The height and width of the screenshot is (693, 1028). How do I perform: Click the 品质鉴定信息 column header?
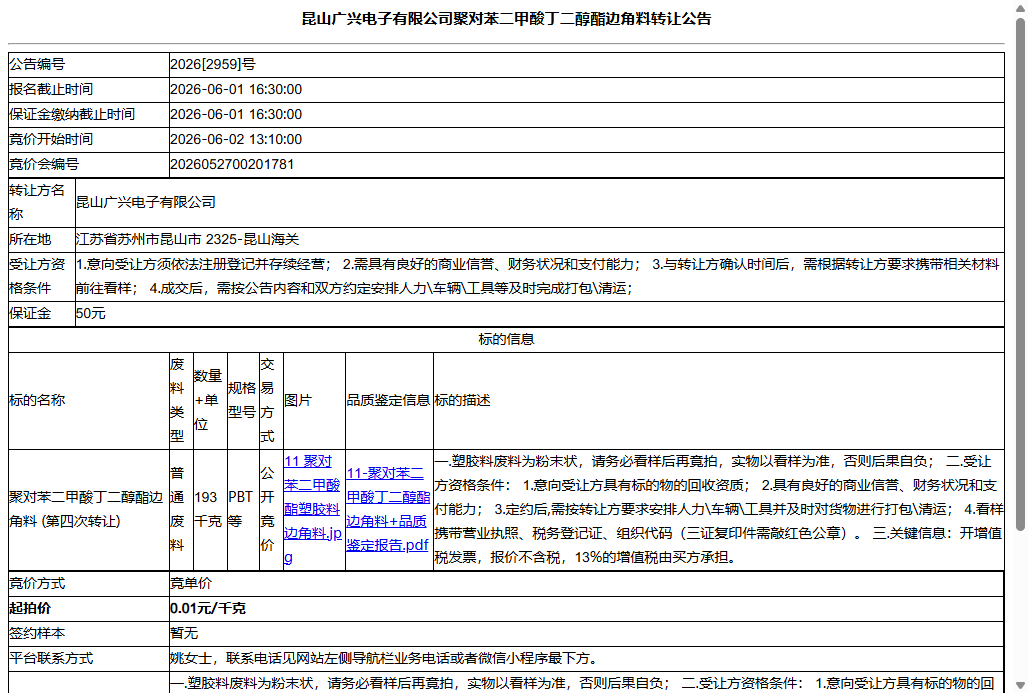click(x=388, y=401)
